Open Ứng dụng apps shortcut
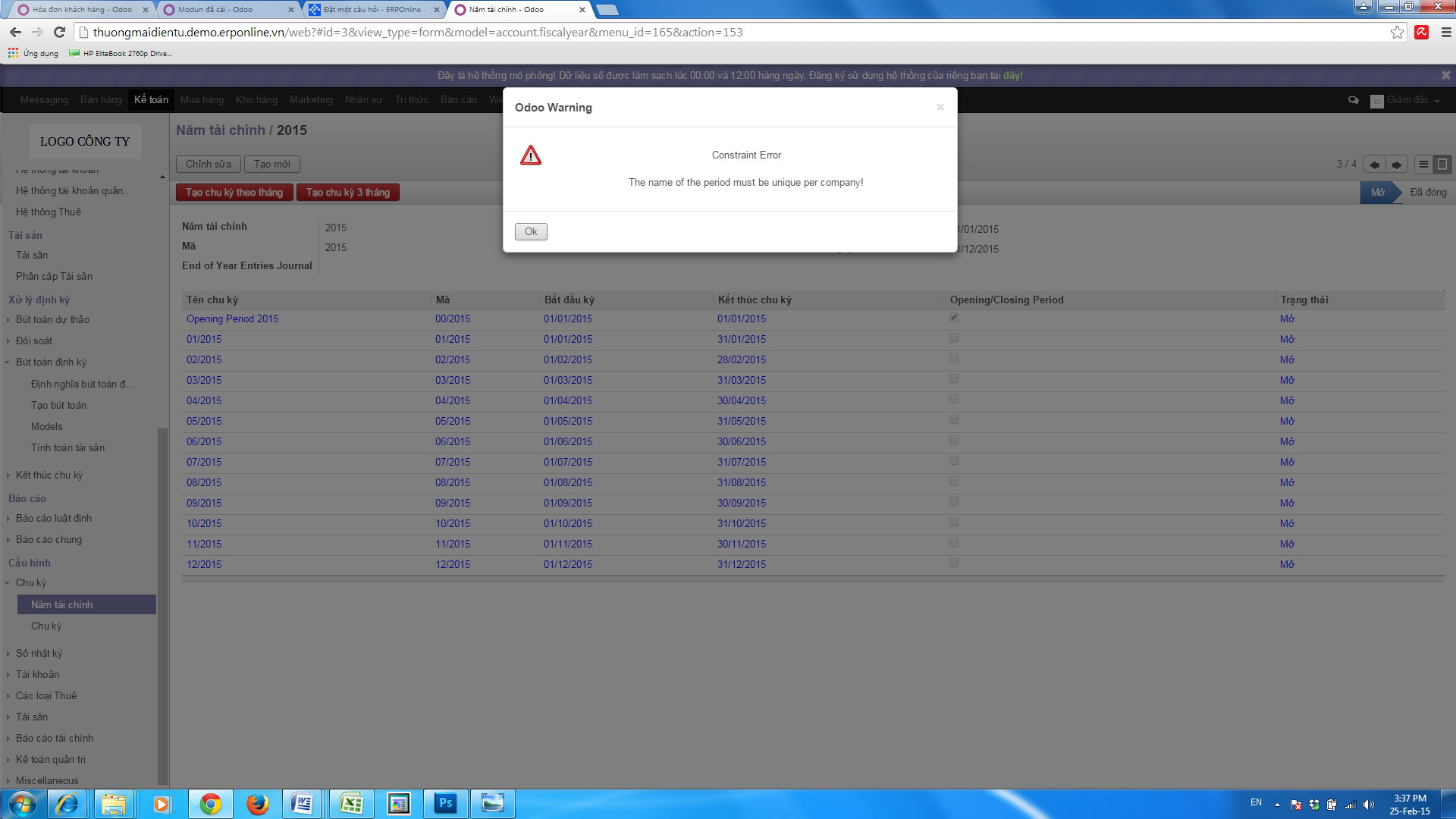This screenshot has width=1456, height=819. [33, 53]
